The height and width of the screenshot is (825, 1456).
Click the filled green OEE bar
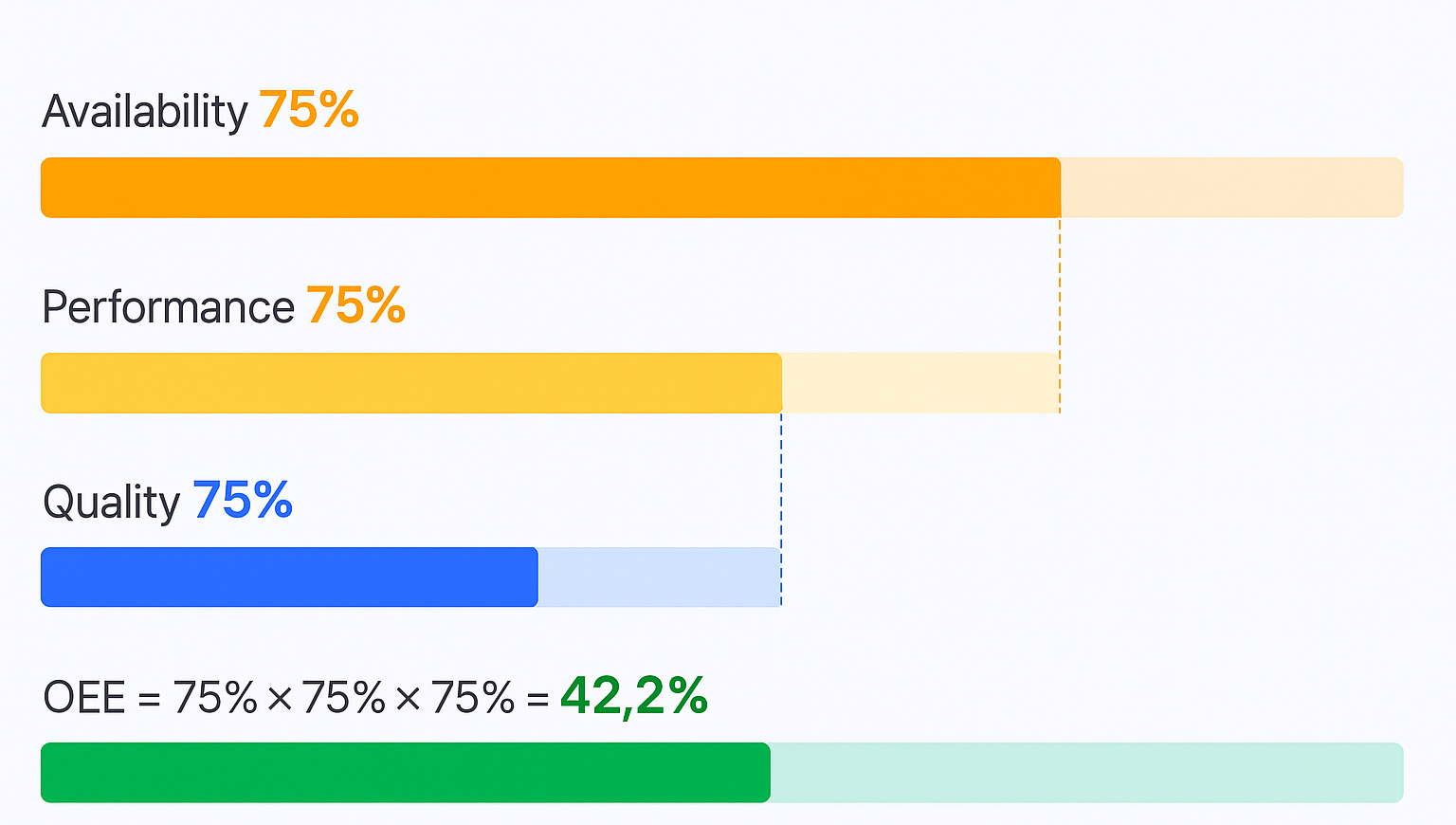pyautogui.click(x=406, y=773)
